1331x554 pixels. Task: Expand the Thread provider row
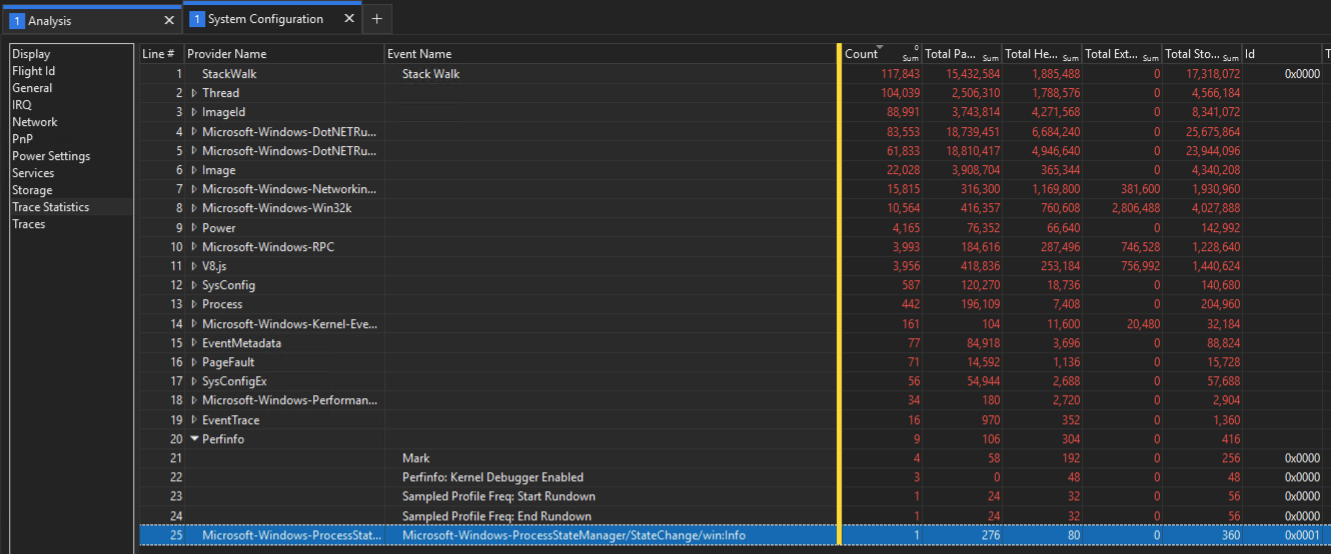pyautogui.click(x=194, y=93)
